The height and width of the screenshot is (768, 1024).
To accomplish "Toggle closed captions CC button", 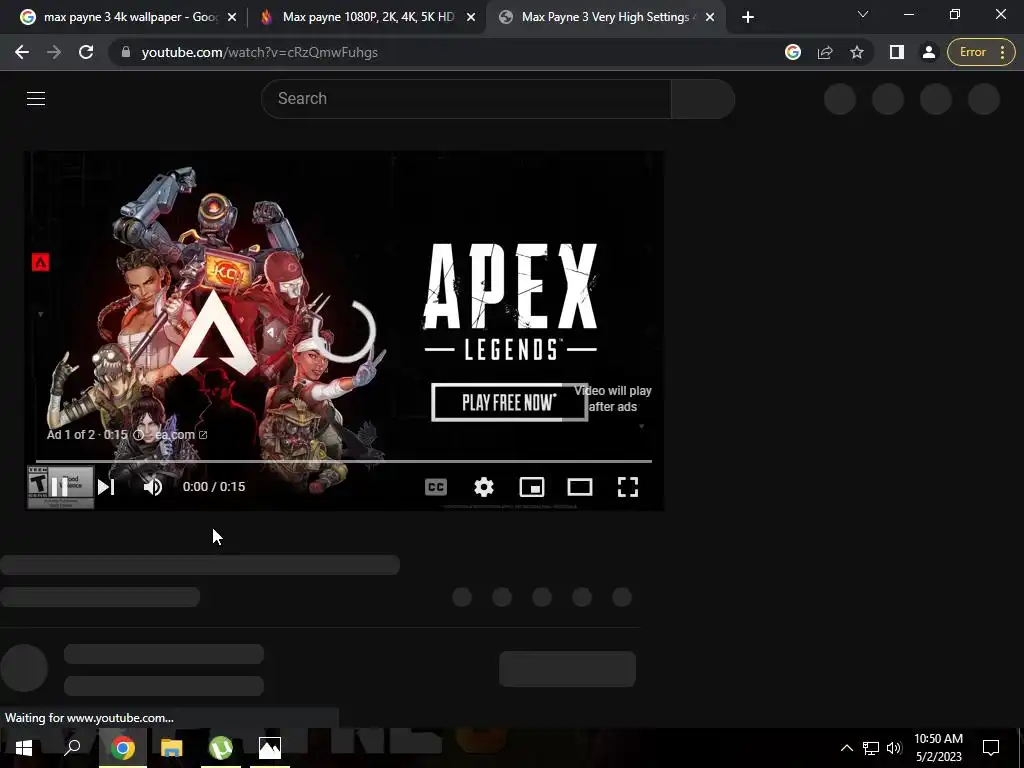I will tap(436, 487).
